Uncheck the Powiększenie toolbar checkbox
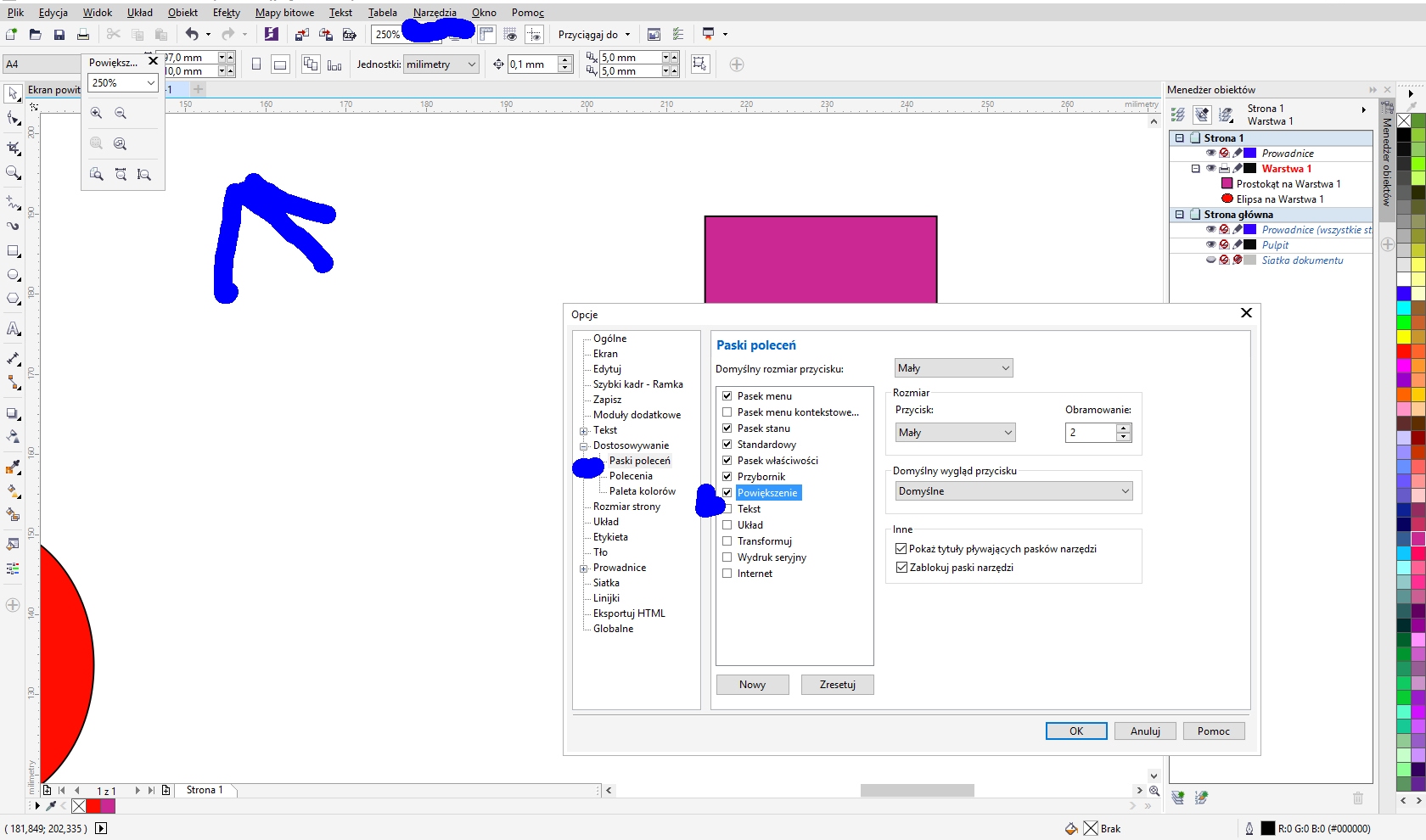This screenshot has height=840, width=1426. tap(727, 493)
